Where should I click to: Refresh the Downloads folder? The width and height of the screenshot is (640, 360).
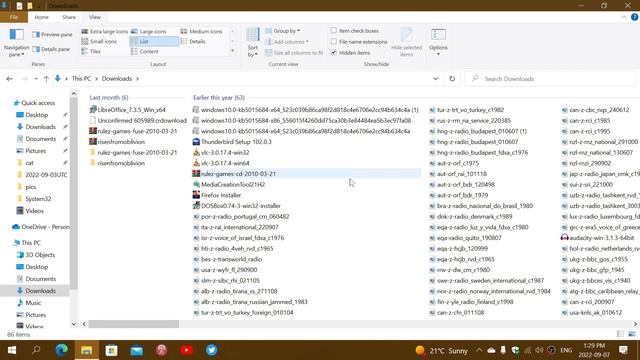pos(452,79)
